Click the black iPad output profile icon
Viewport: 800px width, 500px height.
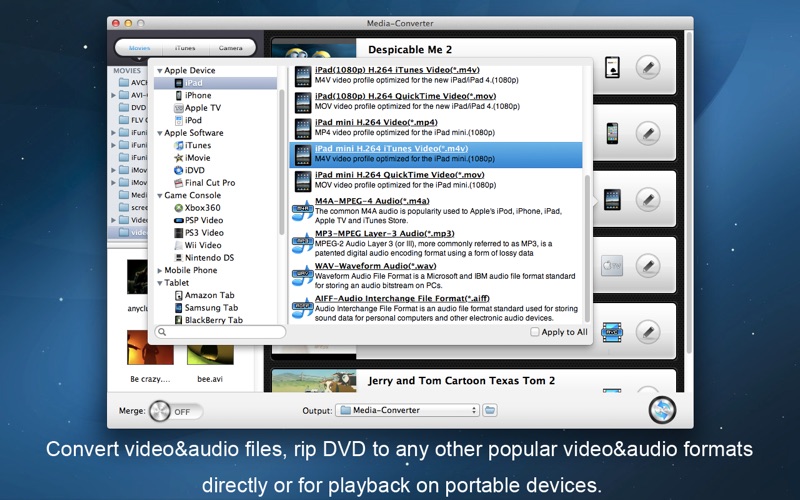pyautogui.click(x=612, y=199)
